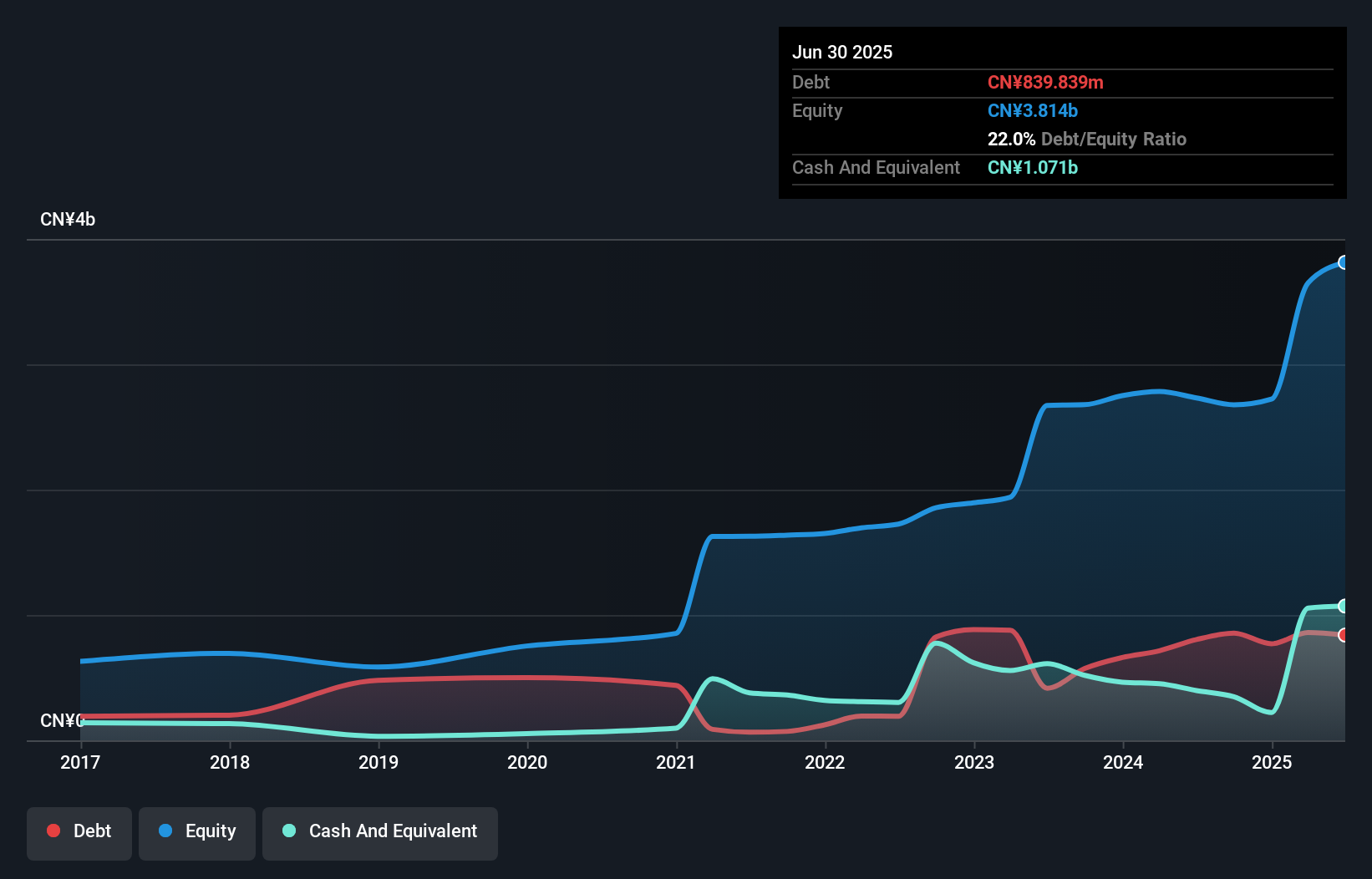The height and width of the screenshot is (879, 1372).
Task: Click the CN¥3.814b equity value
Action: tap(1033, 110)
